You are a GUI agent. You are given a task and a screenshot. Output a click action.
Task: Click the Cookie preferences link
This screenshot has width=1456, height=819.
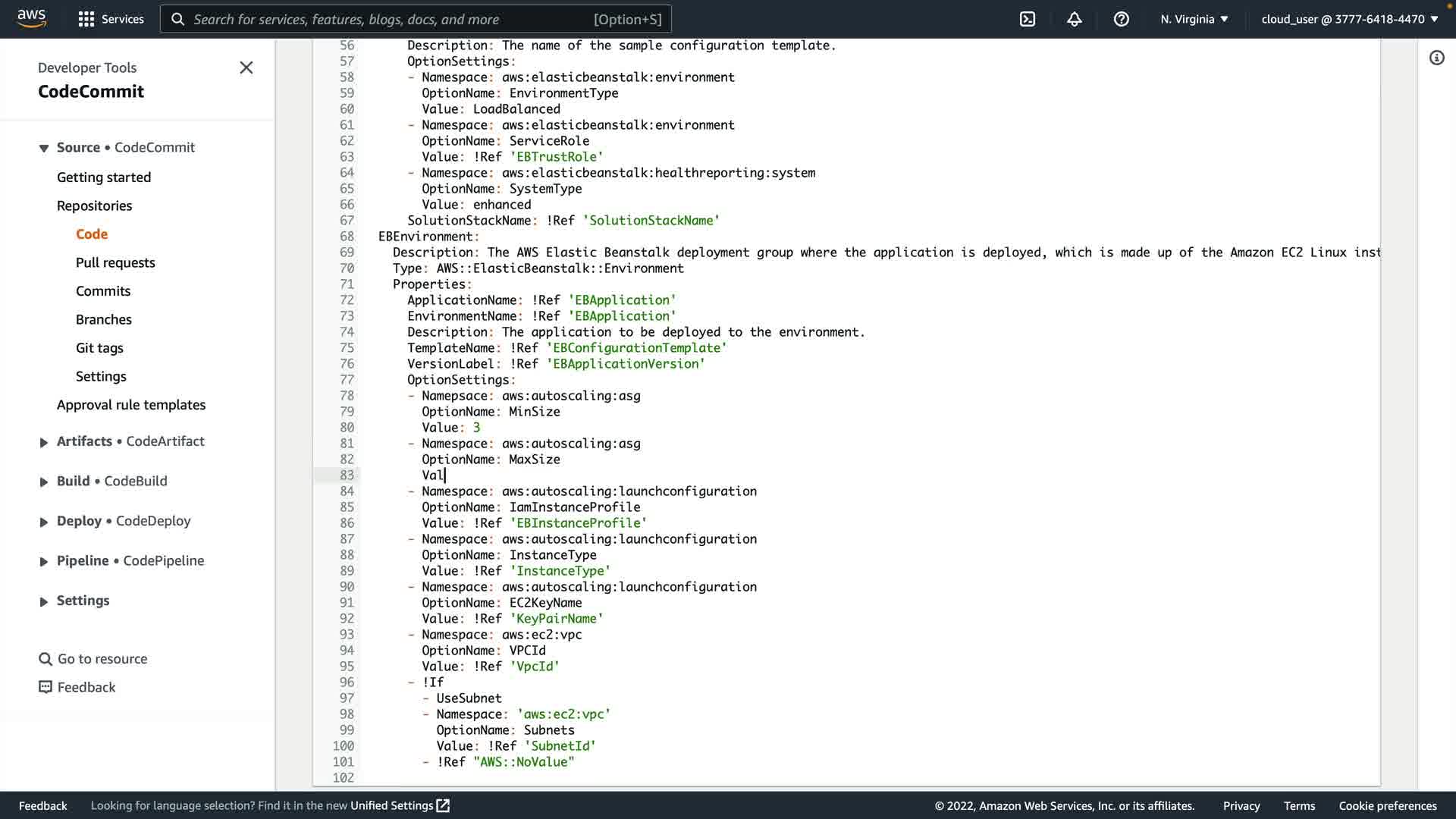1388,805
